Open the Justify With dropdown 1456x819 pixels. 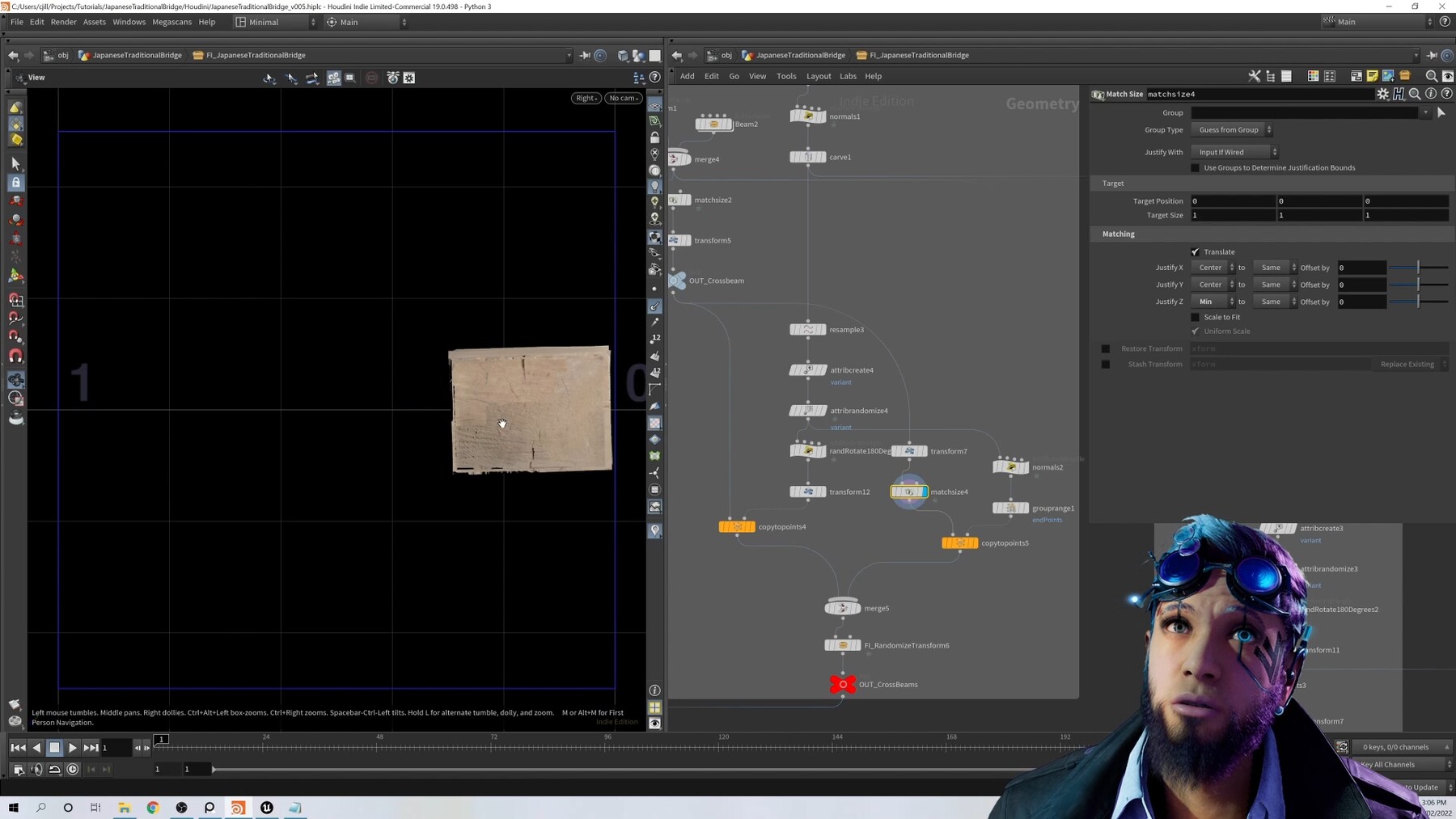coord(1234,151)
